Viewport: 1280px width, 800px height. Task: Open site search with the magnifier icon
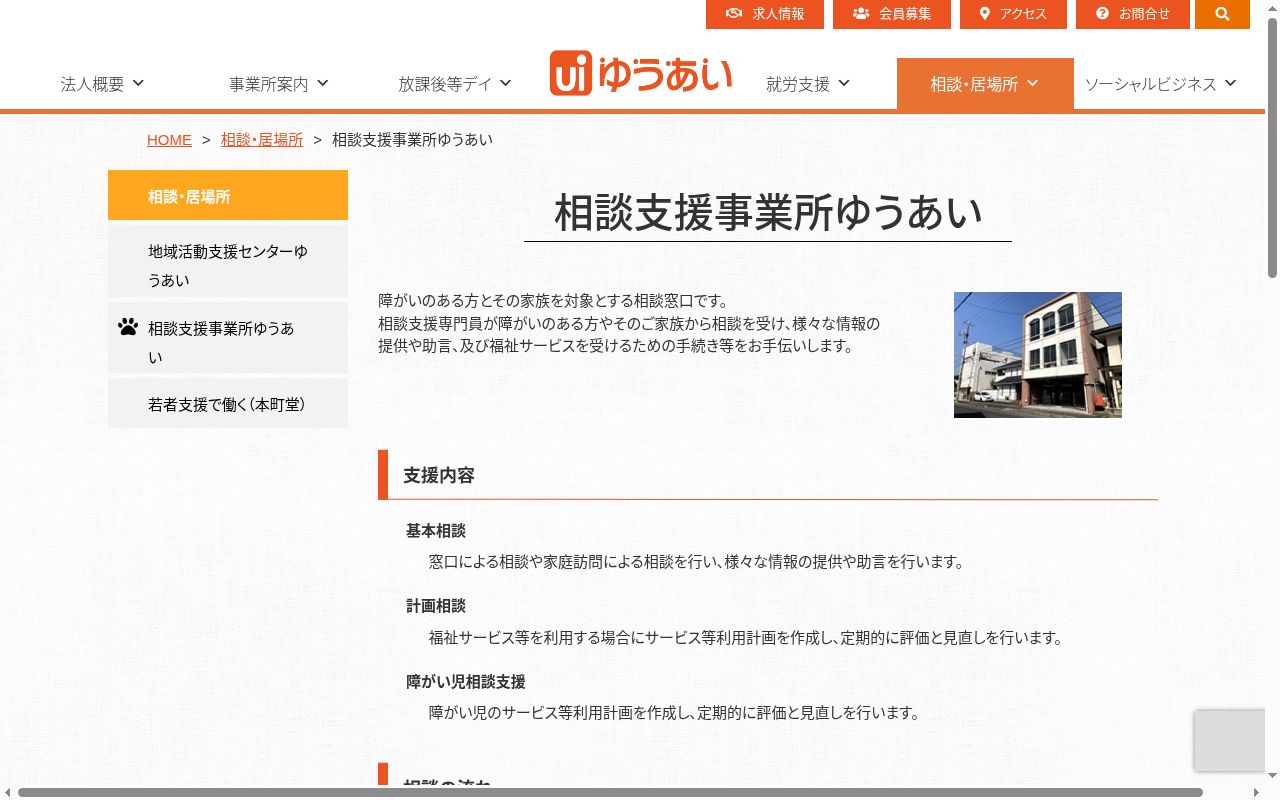(x=1222, y=14)
